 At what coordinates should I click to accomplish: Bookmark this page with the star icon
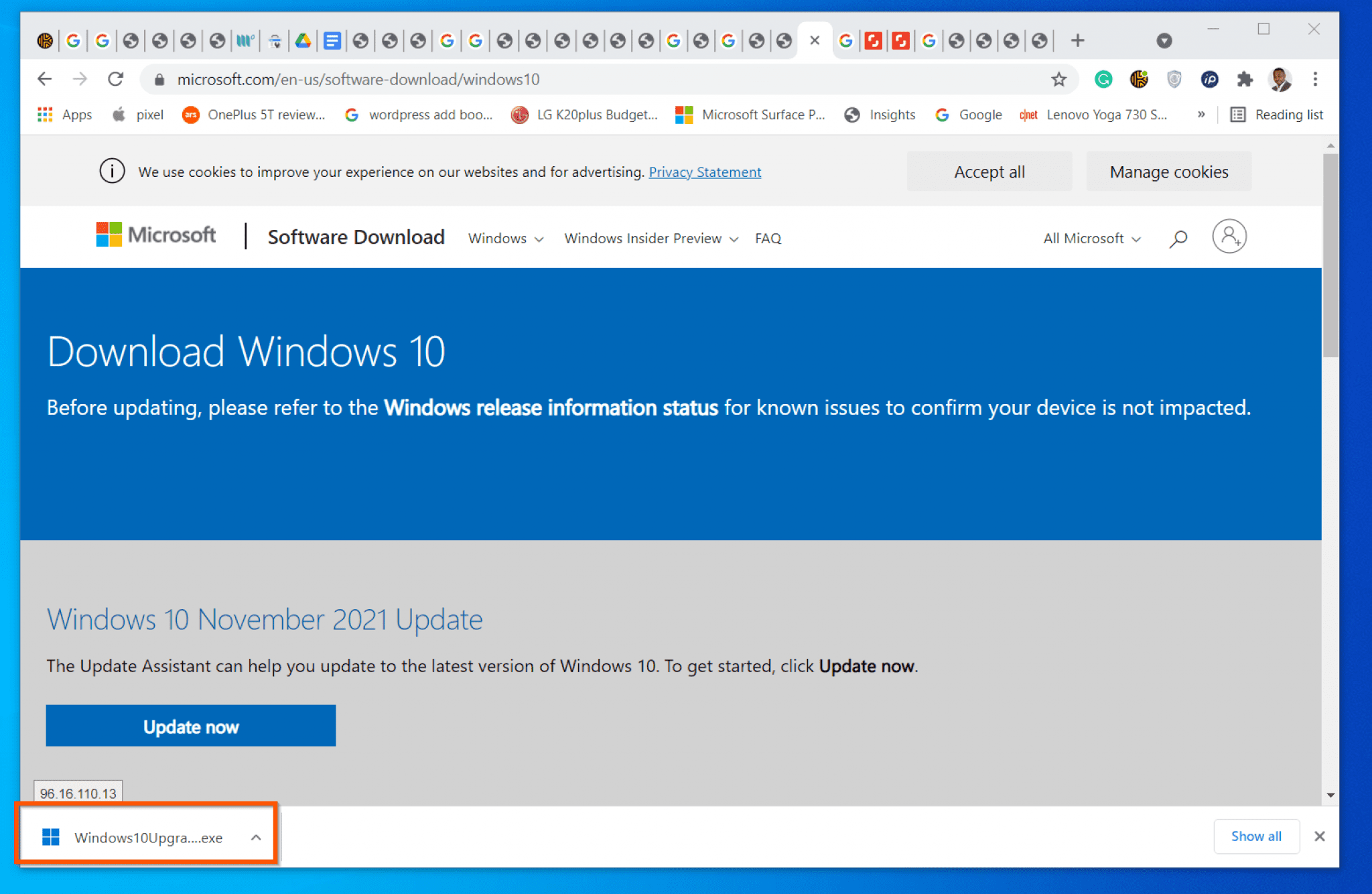[x=1058, y=80]
